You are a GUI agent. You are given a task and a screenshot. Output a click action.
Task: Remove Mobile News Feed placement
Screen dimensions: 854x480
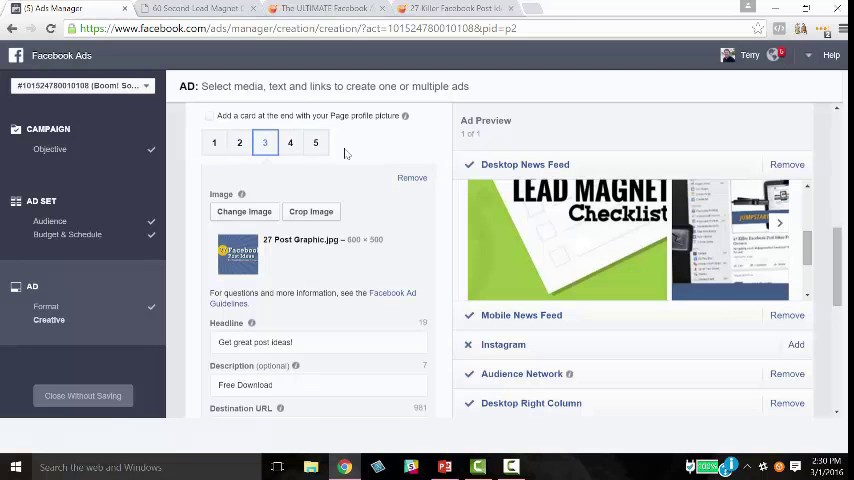(x=787, y=315)
